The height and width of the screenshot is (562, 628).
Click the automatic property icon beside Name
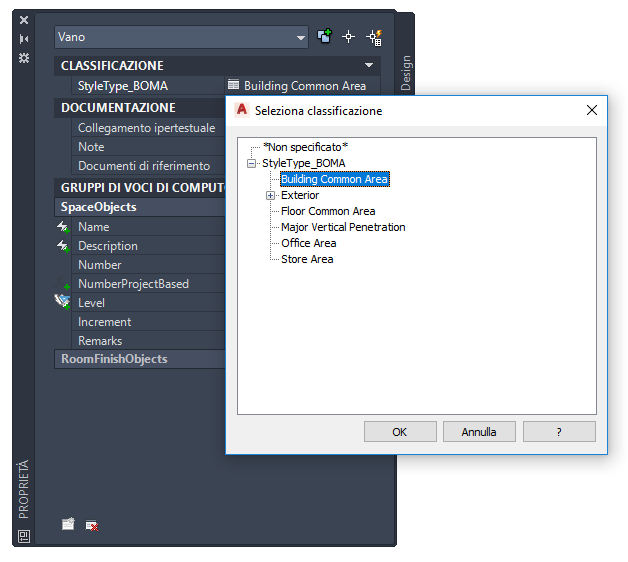tap(63, 227)
